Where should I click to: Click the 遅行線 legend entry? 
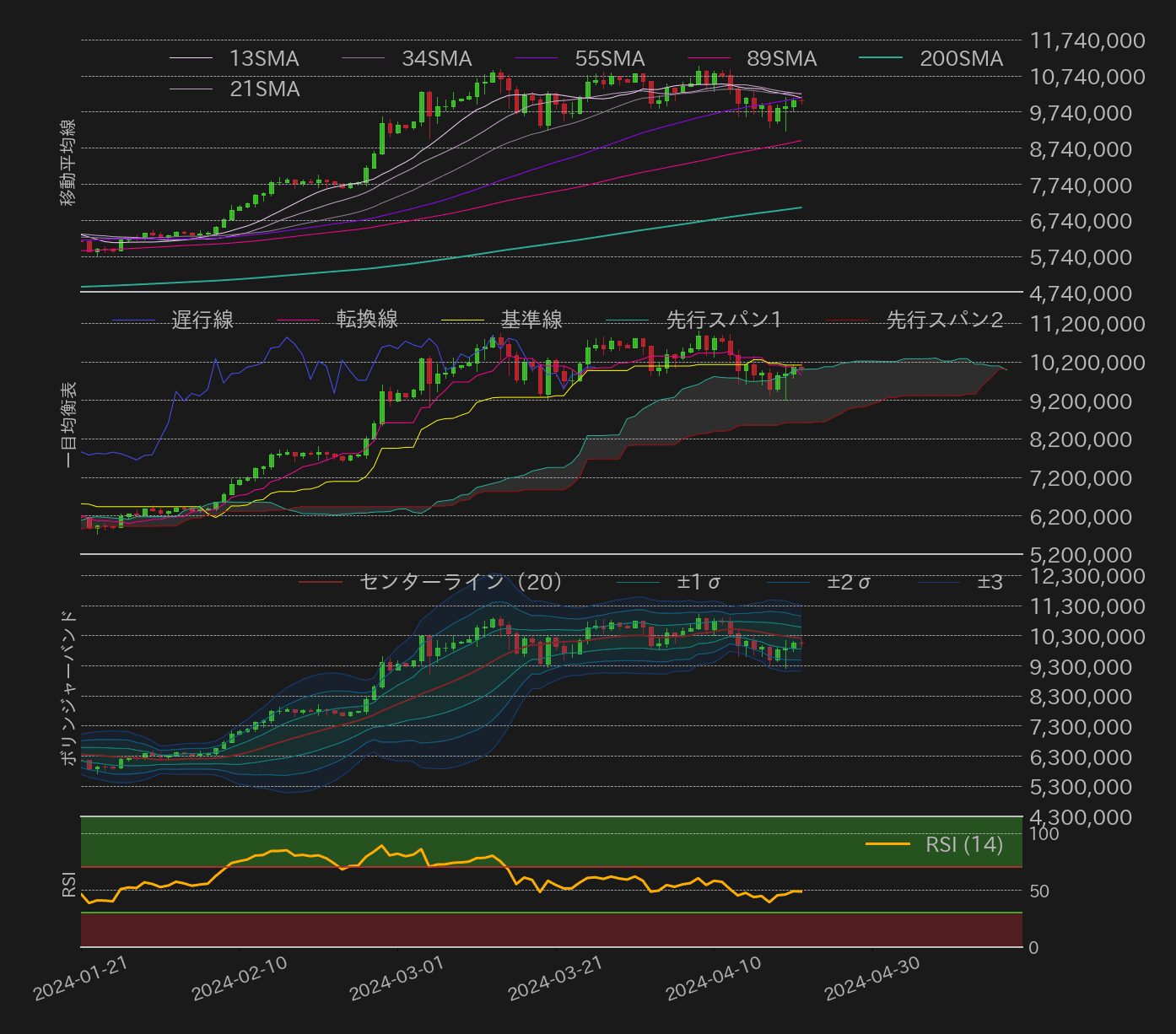(202, 319)
